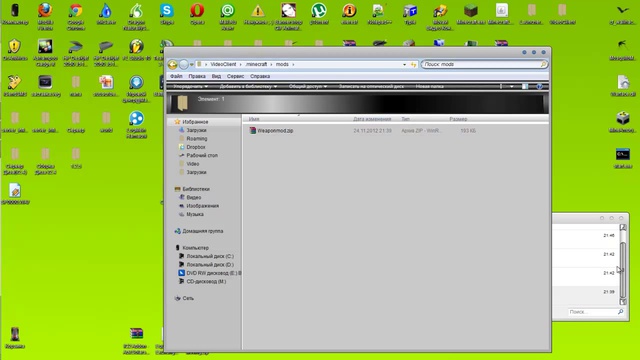This screenshot has width=640, height=360.
Task: Open the blue T cube desktop icon
Action: (x=410, y=10)
